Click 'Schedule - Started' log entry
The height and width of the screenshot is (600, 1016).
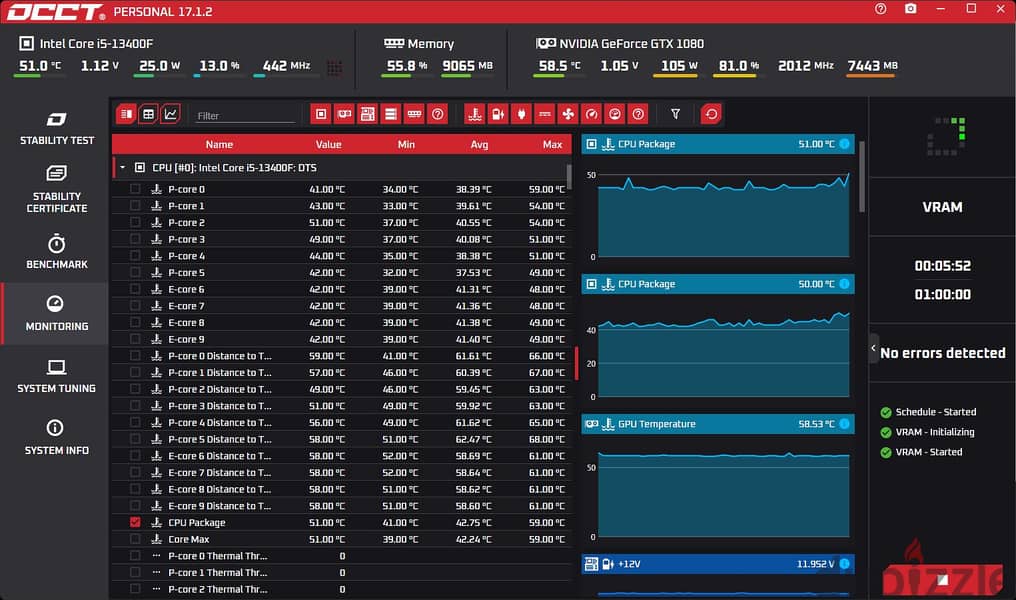click(929, 411)
